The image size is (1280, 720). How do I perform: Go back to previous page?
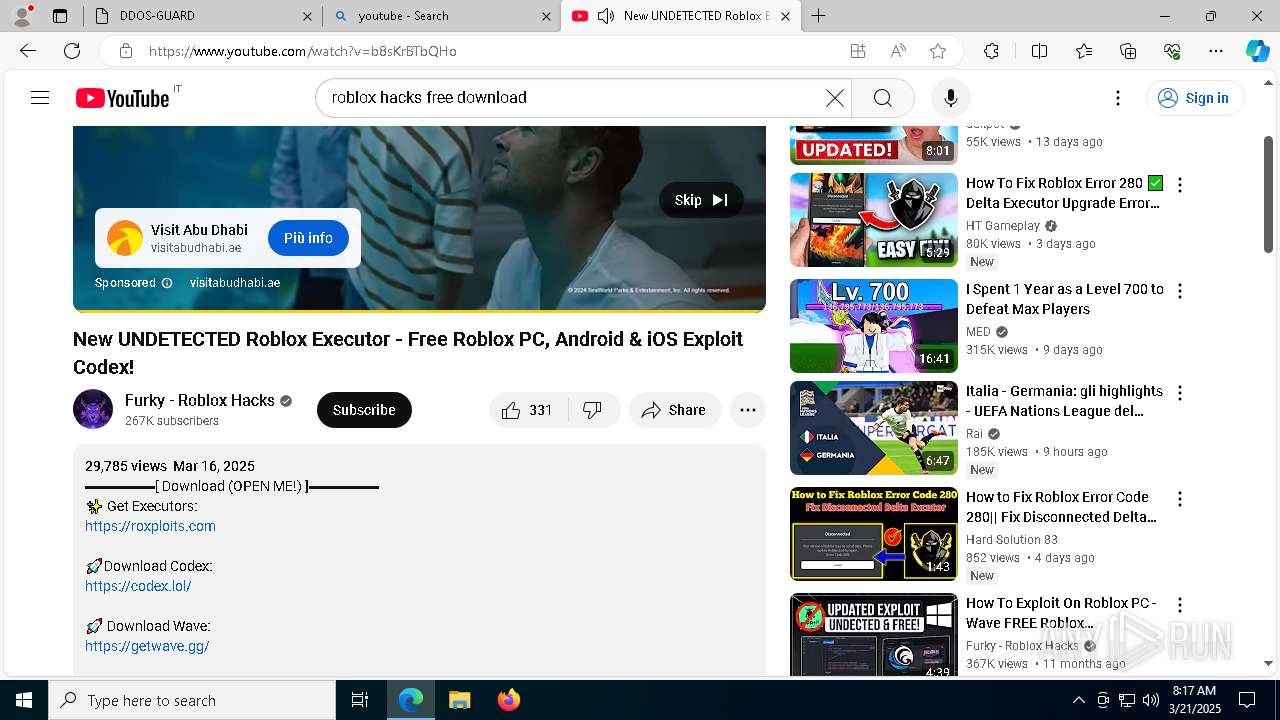pyautogui.click(x=28, y=51)
